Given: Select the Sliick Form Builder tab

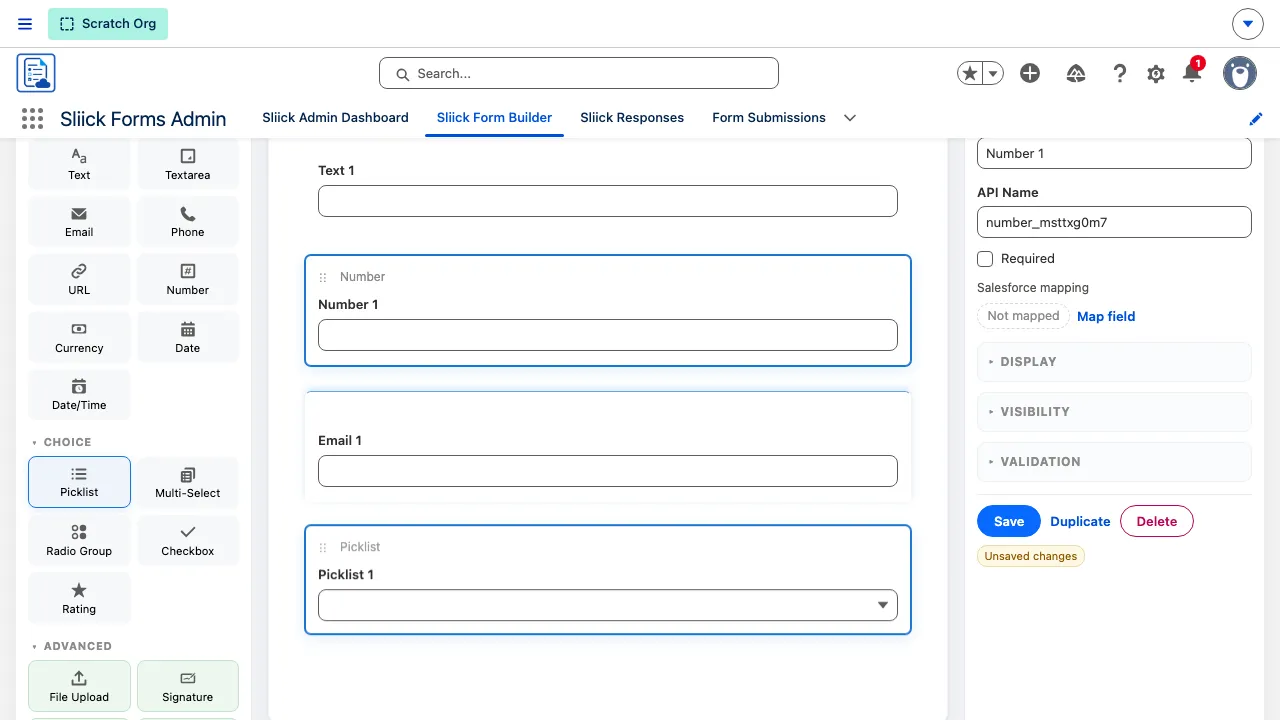Looking at the screenshot, I should click(494, 118).
